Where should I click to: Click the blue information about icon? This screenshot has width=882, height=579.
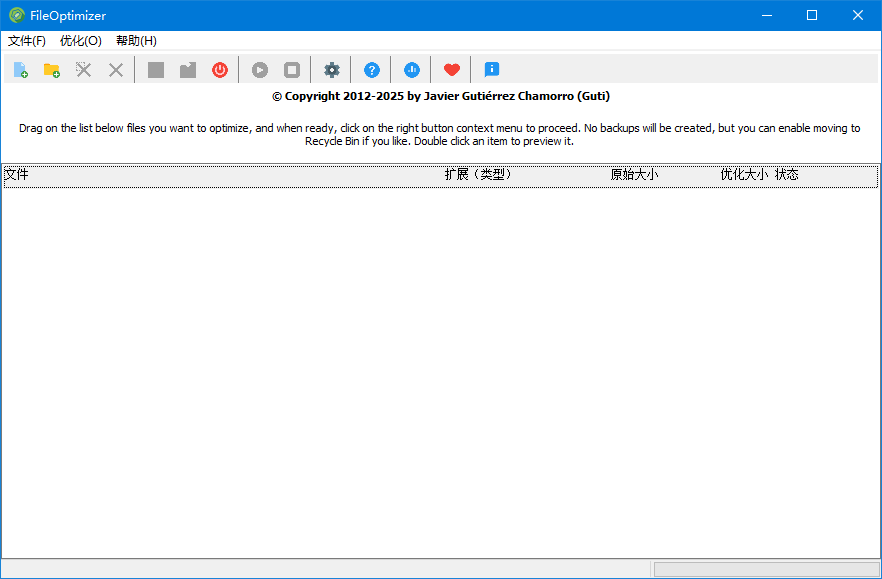coord(492,69)
